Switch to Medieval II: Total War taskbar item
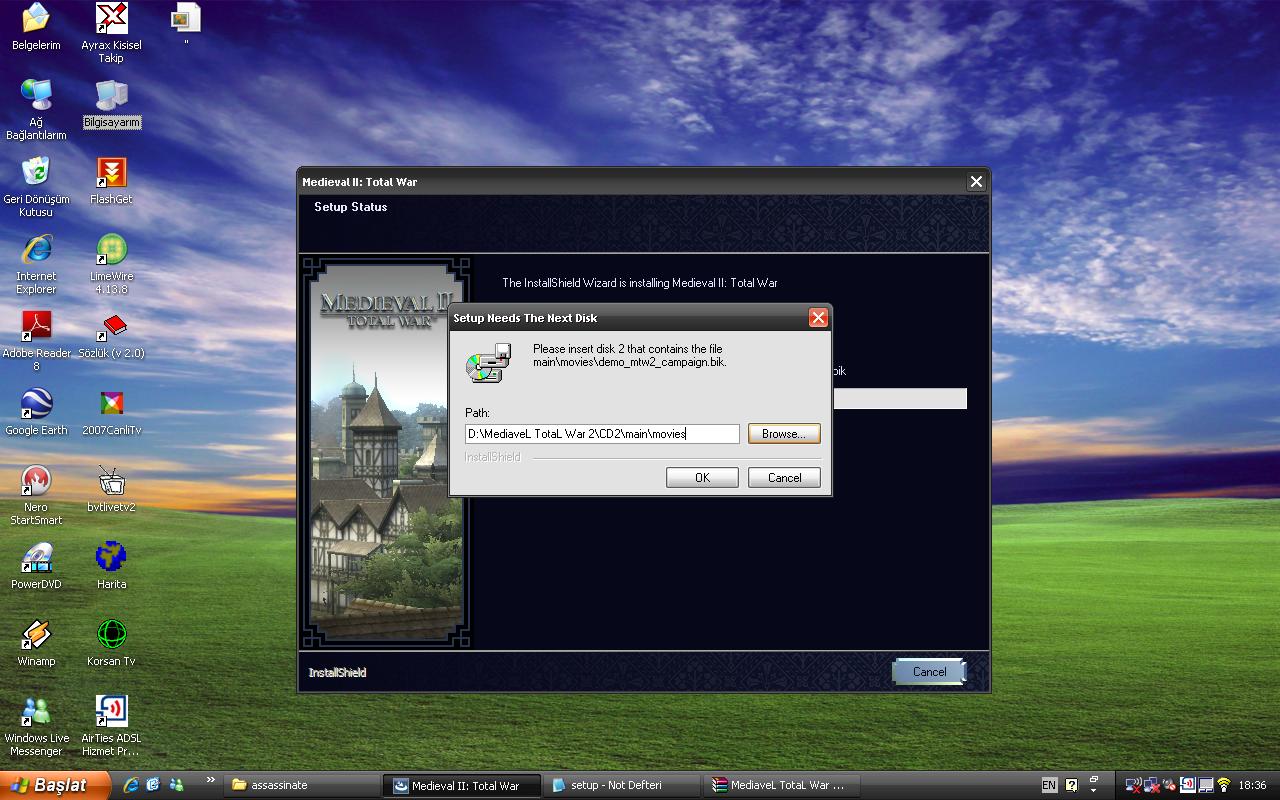The width and height of the screenshot is (1280, 800). pos(462,785)
